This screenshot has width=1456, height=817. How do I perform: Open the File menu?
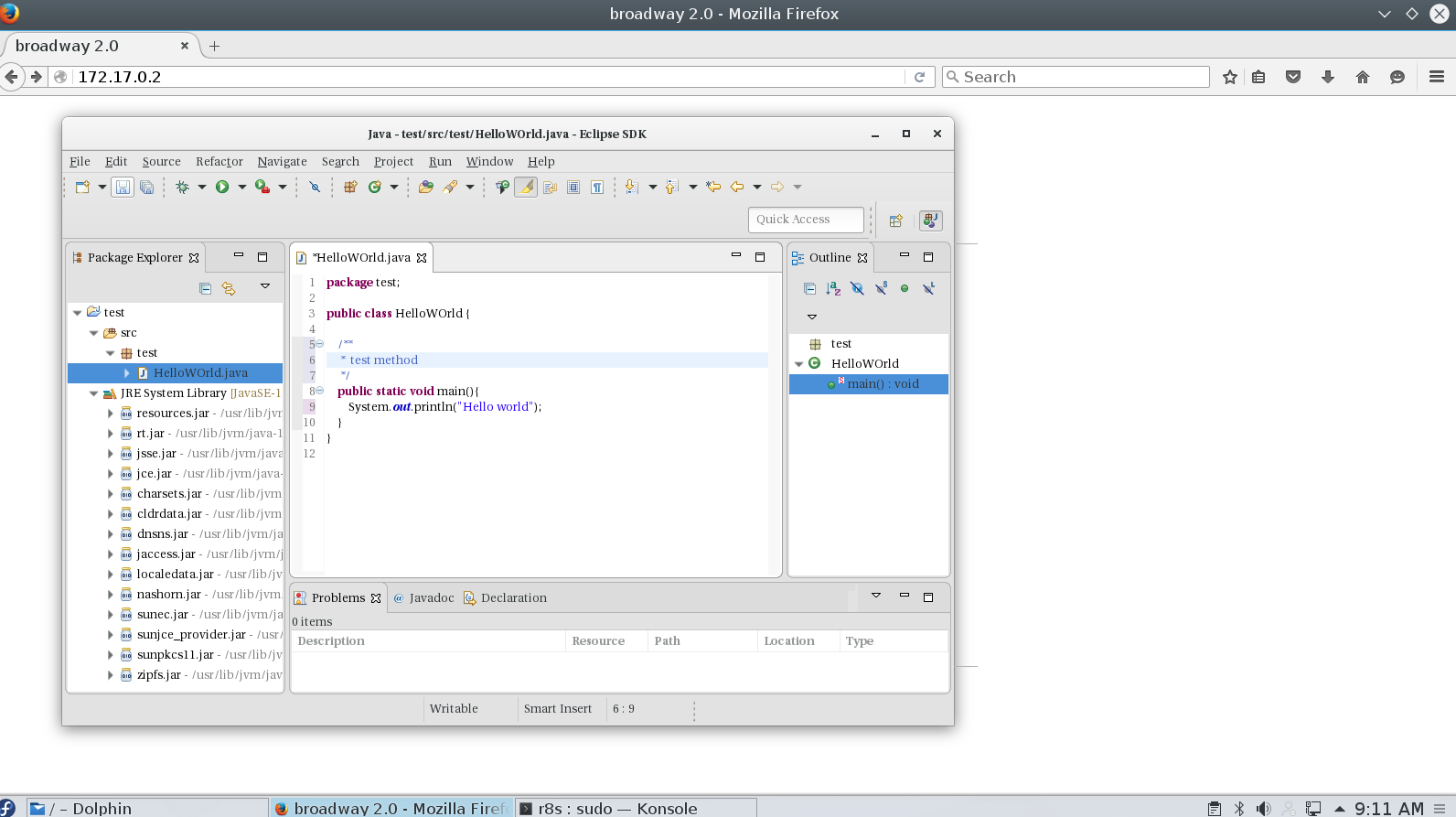80,162
